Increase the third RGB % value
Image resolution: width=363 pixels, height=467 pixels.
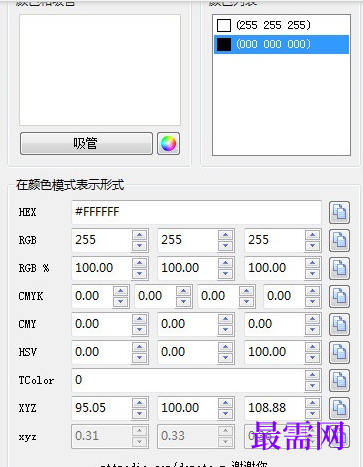coord(312,263)
